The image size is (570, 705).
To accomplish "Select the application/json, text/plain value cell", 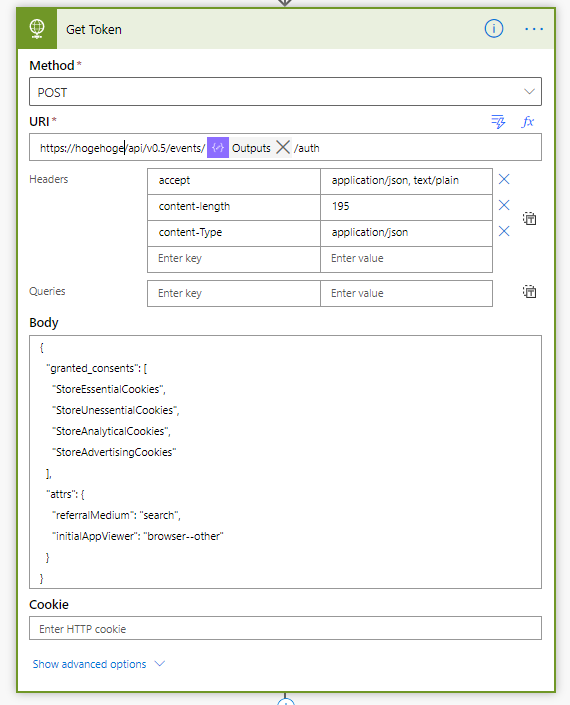I will pyautogui.click(x=406, y=181).
